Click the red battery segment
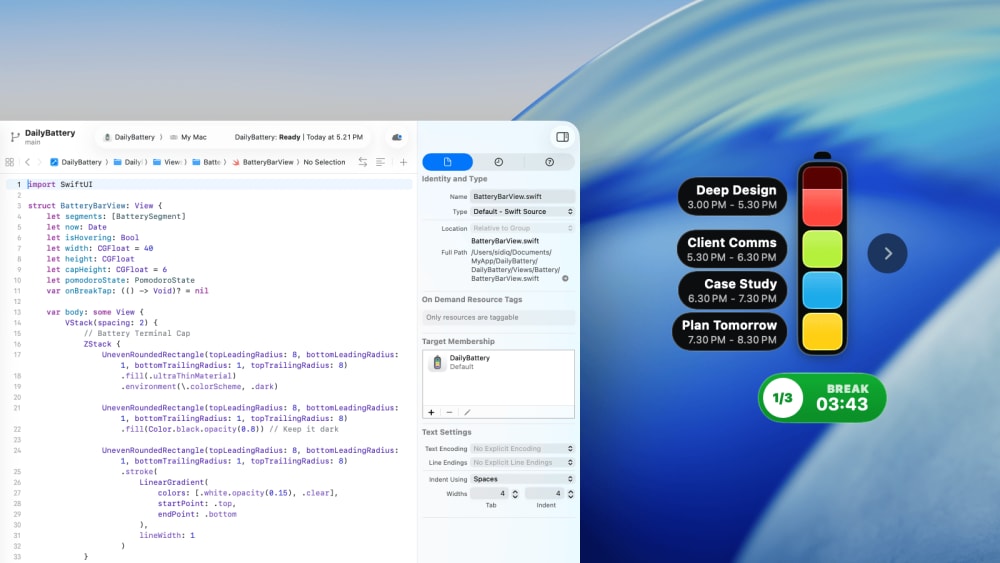Viewport: 1000px width, 563px height. 822,197
